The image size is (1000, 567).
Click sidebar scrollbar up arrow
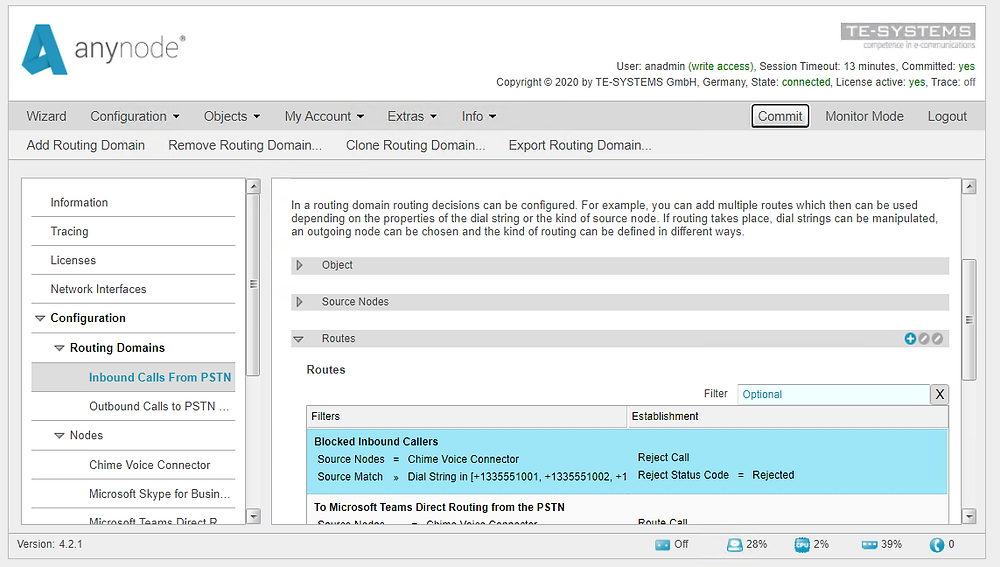point(253,186)
